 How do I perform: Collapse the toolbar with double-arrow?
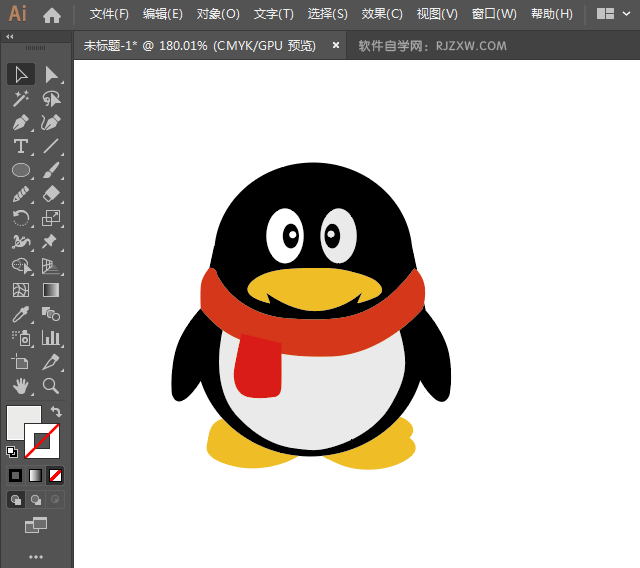[10, 36]
